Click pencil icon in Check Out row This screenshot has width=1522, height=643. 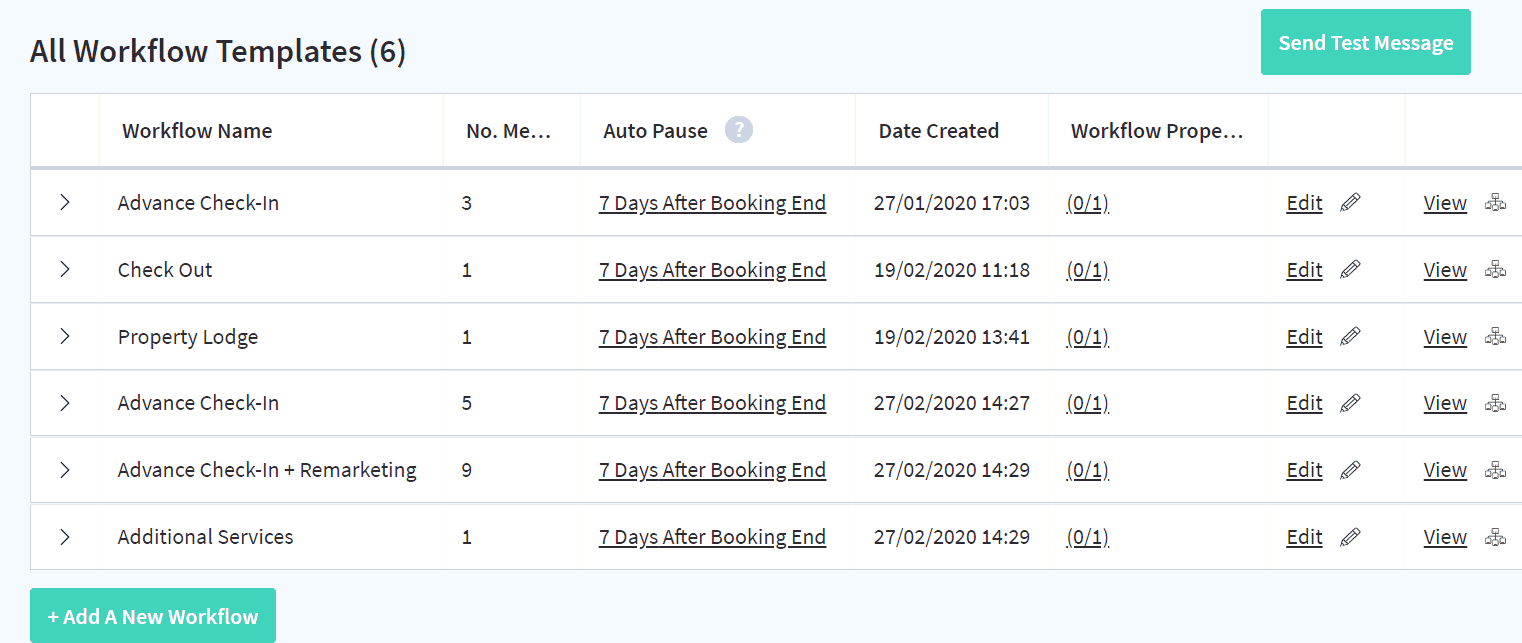(1350, 270)
